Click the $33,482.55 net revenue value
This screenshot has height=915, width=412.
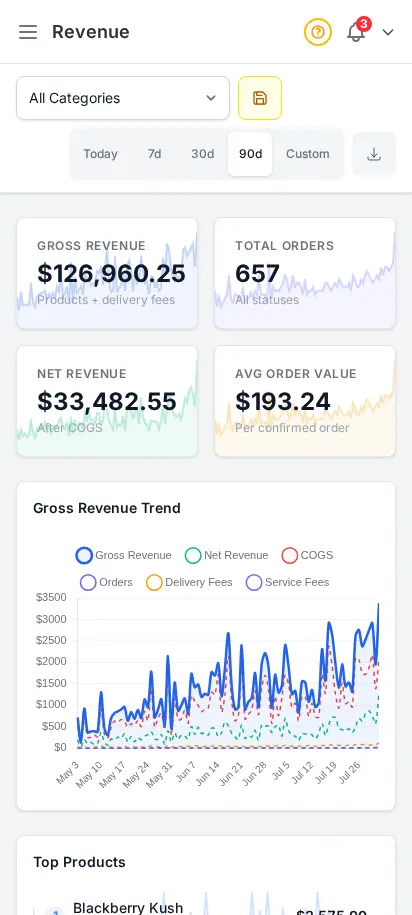coord(107,401)
